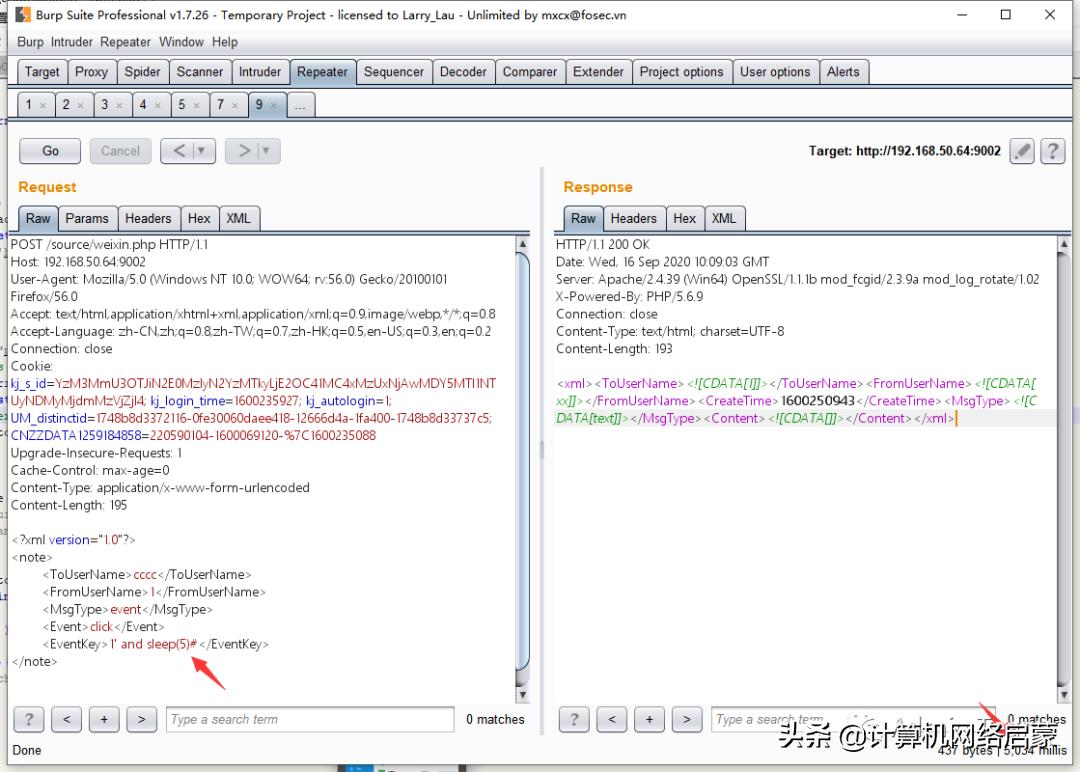Select Repeater request tab 2
Image resolution: width=1080 pixels, height=772 pixels.
pos(66,105)
